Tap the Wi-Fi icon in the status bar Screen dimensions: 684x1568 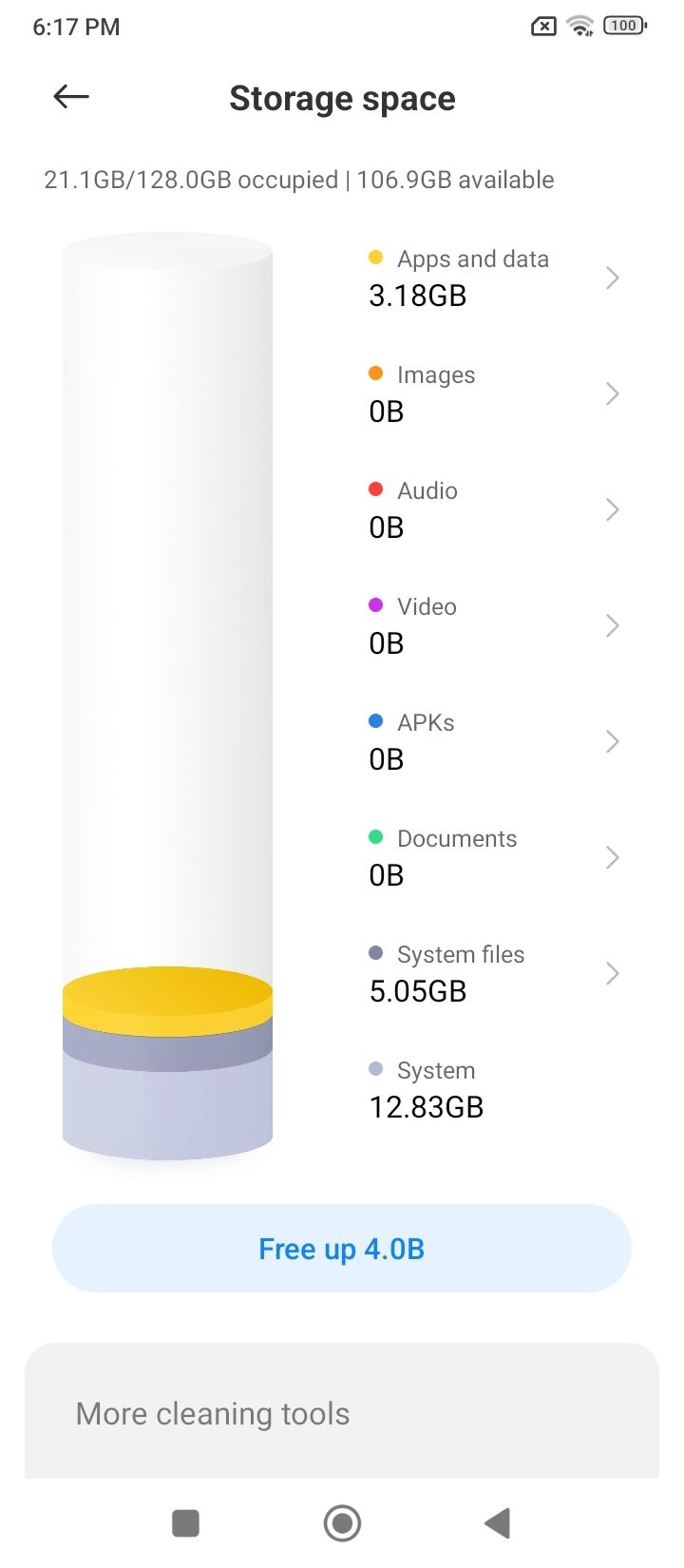579,27
